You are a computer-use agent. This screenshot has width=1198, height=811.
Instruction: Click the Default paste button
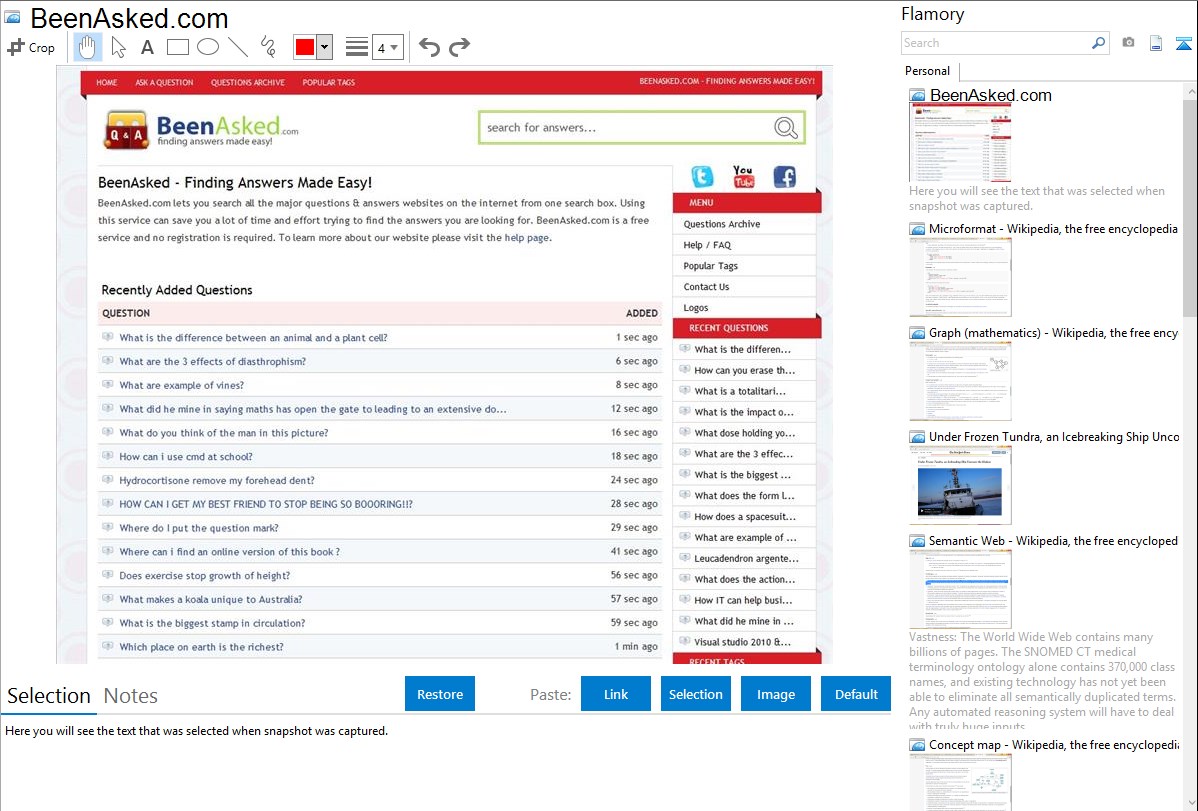click(x=856, y=694)
